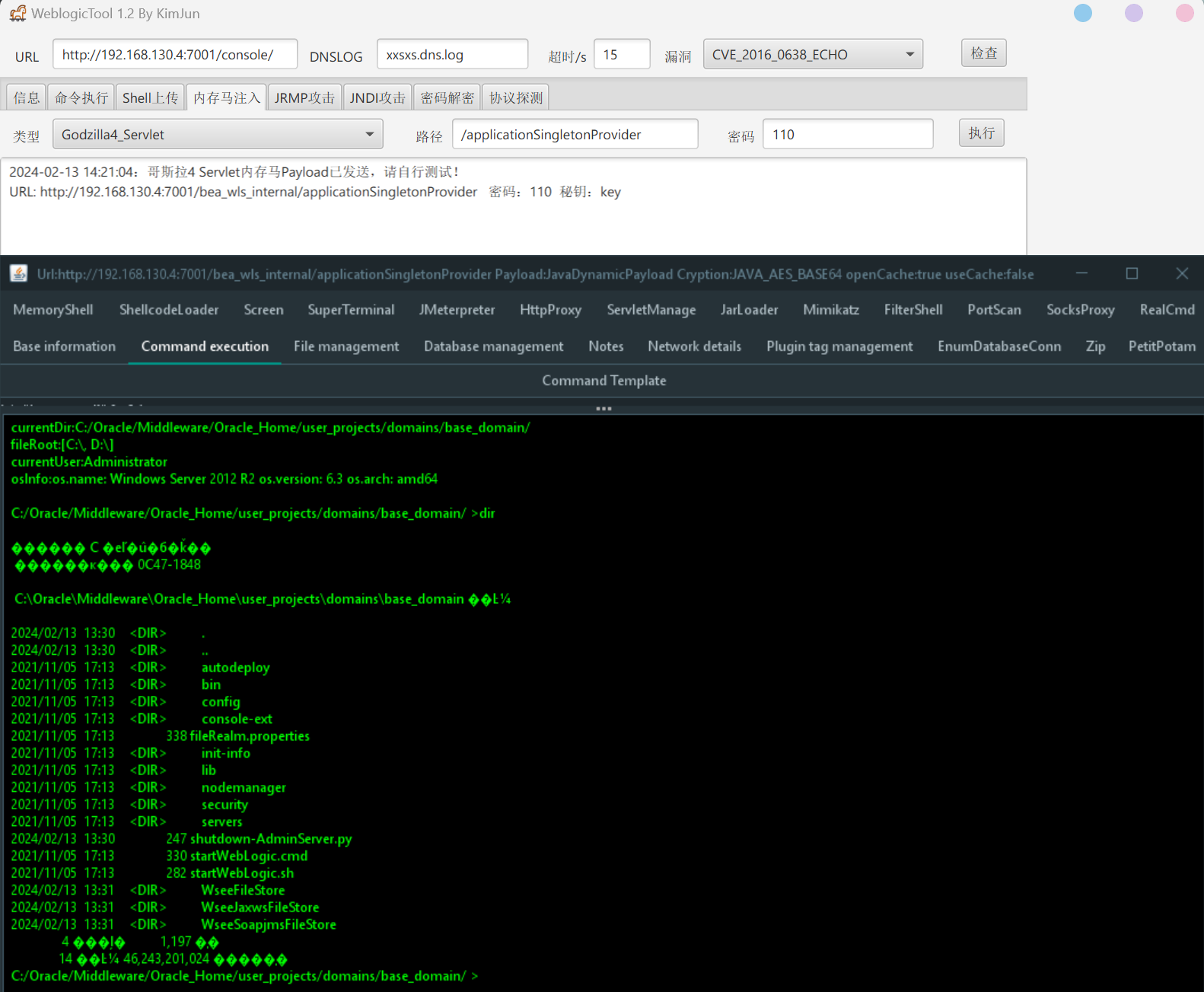The height and width of the screenshot is (992, 1204).
Task: Click the terminal command prompt line
Action: point(244,975)
